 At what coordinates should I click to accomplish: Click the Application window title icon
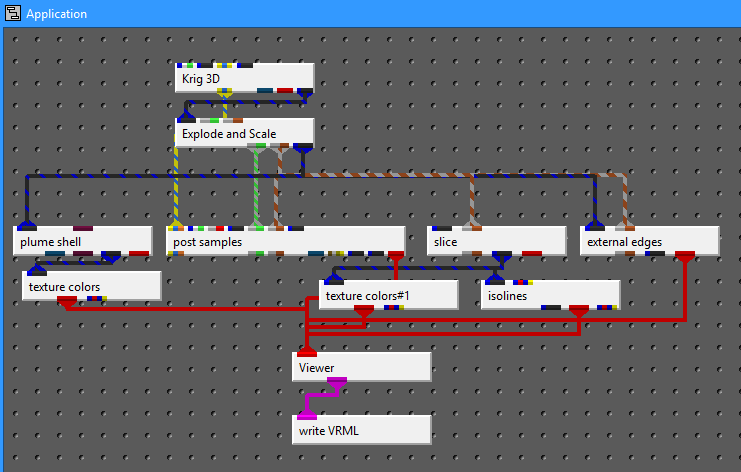point(12,14)
